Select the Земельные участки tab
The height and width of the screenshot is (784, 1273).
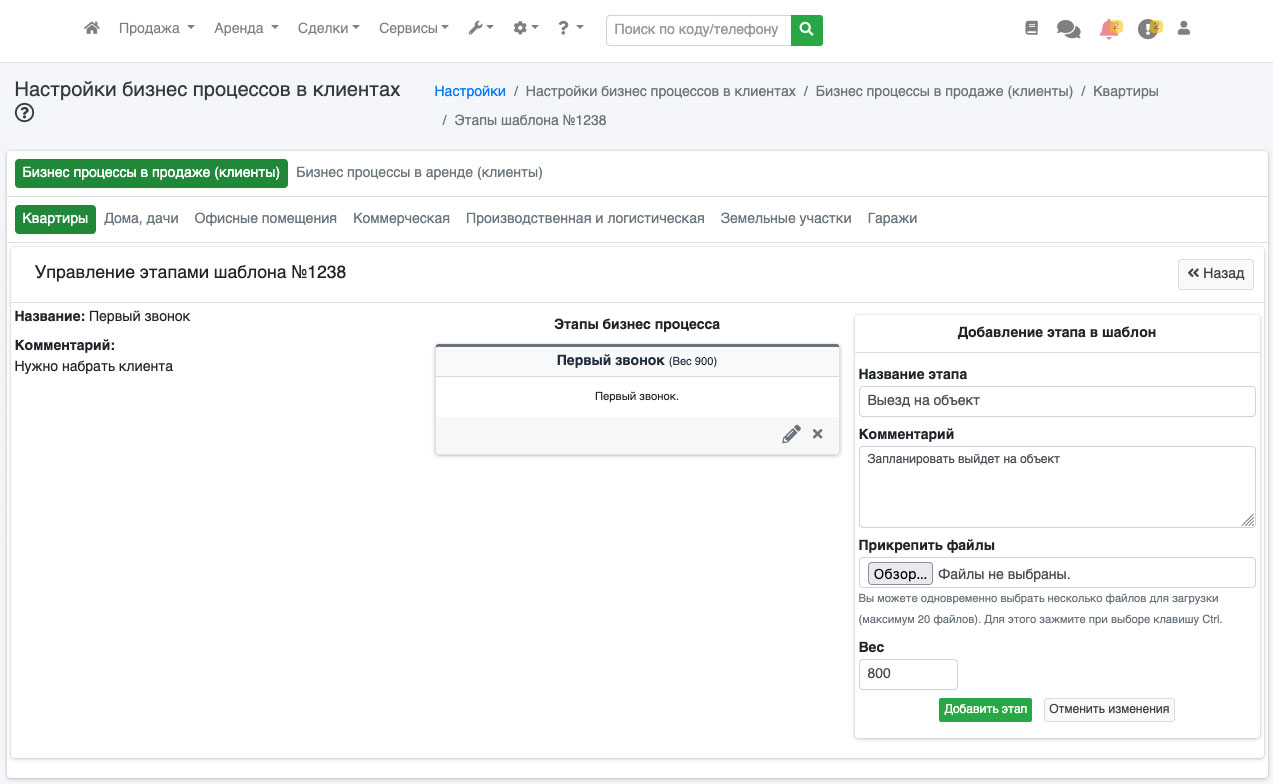786,218
